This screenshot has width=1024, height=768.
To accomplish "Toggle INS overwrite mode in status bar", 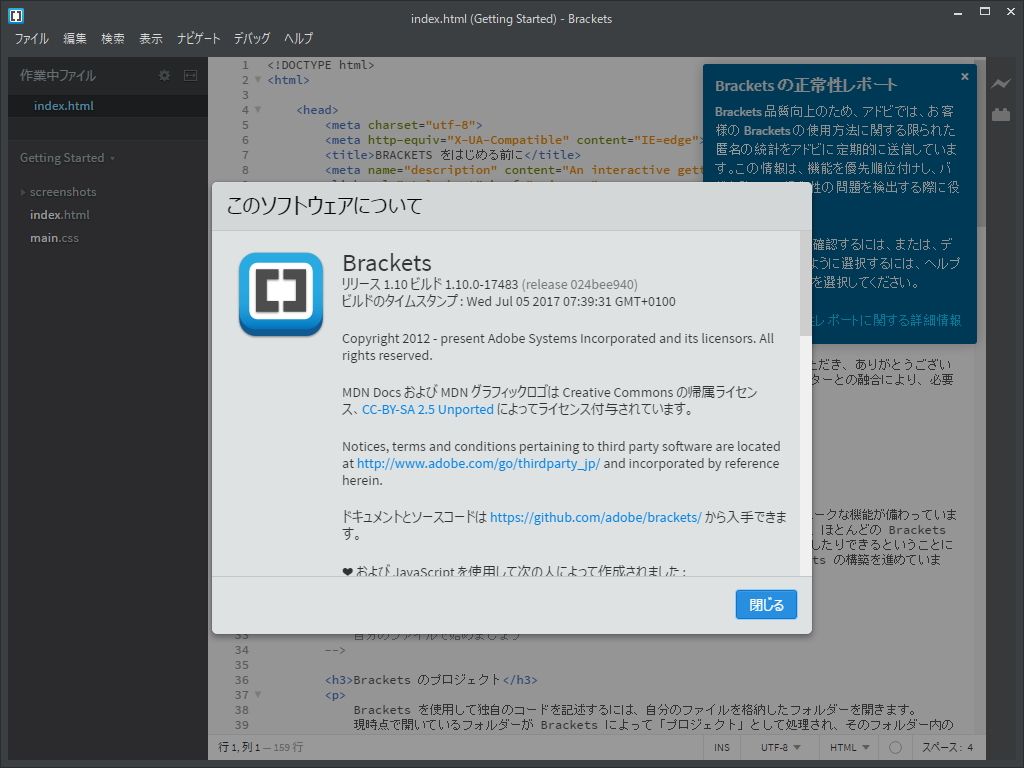I will click(722, 747).
